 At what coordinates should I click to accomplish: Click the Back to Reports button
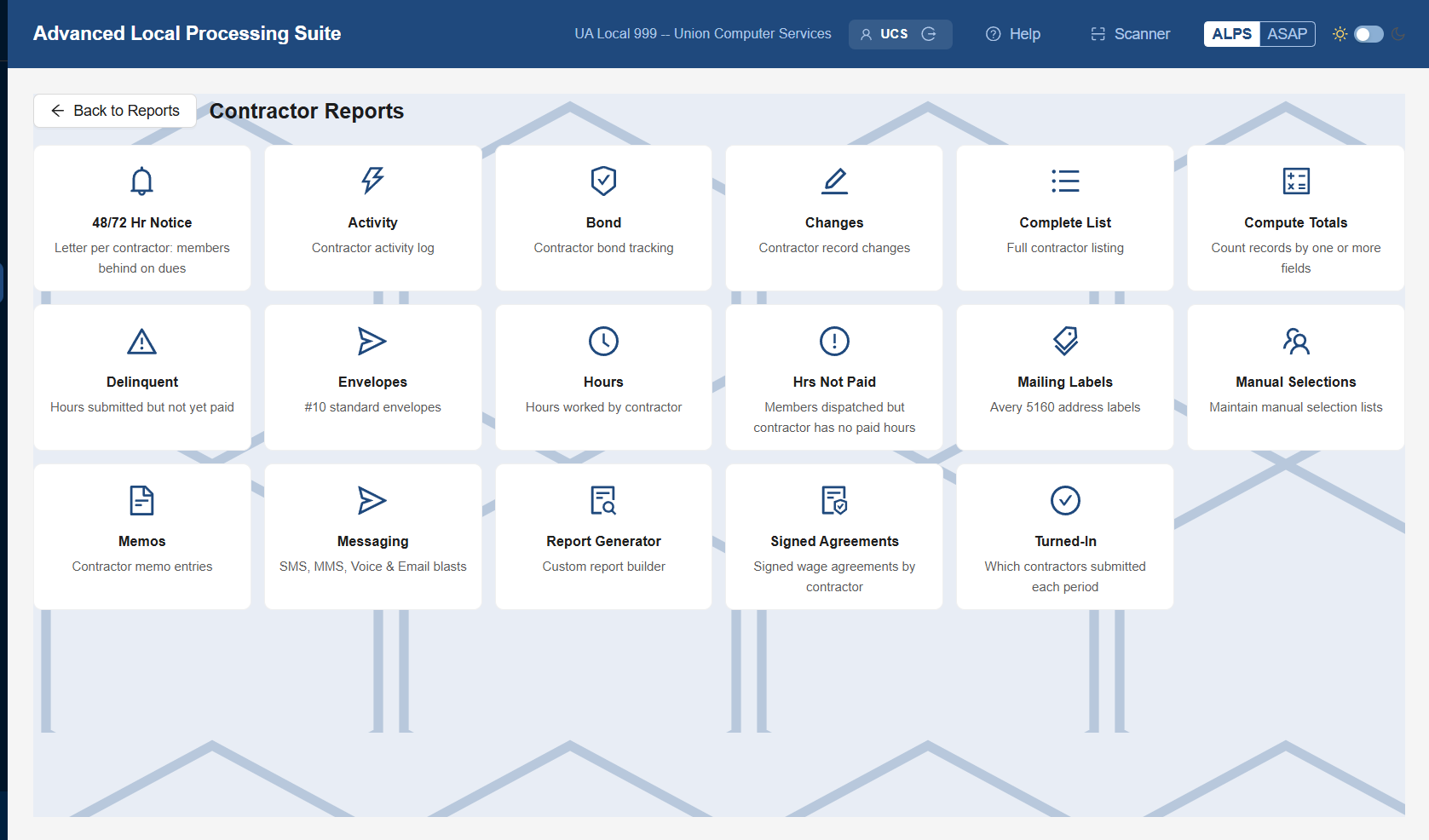click(115, 111)
